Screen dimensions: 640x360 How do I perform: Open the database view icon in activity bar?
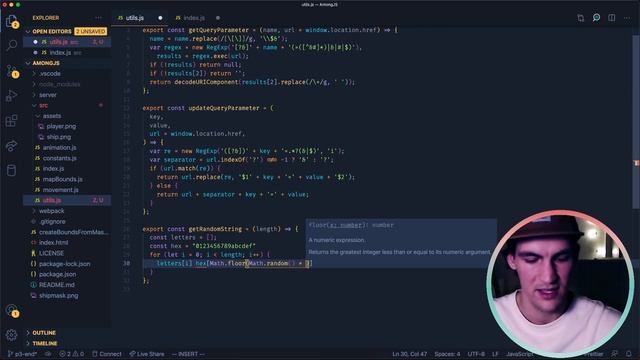pos(12,170)
